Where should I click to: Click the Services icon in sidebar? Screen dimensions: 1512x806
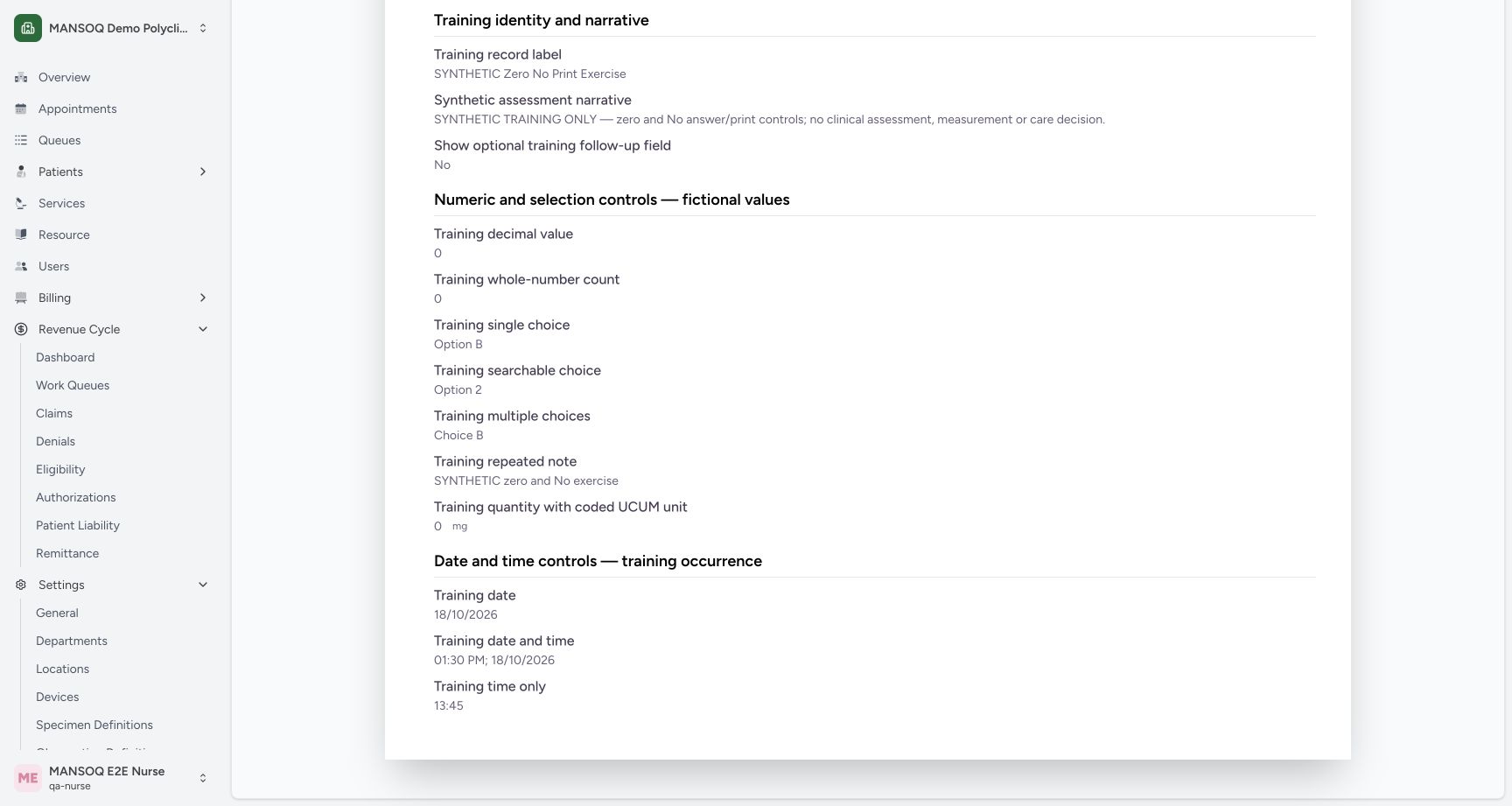[x=21, y=203]
